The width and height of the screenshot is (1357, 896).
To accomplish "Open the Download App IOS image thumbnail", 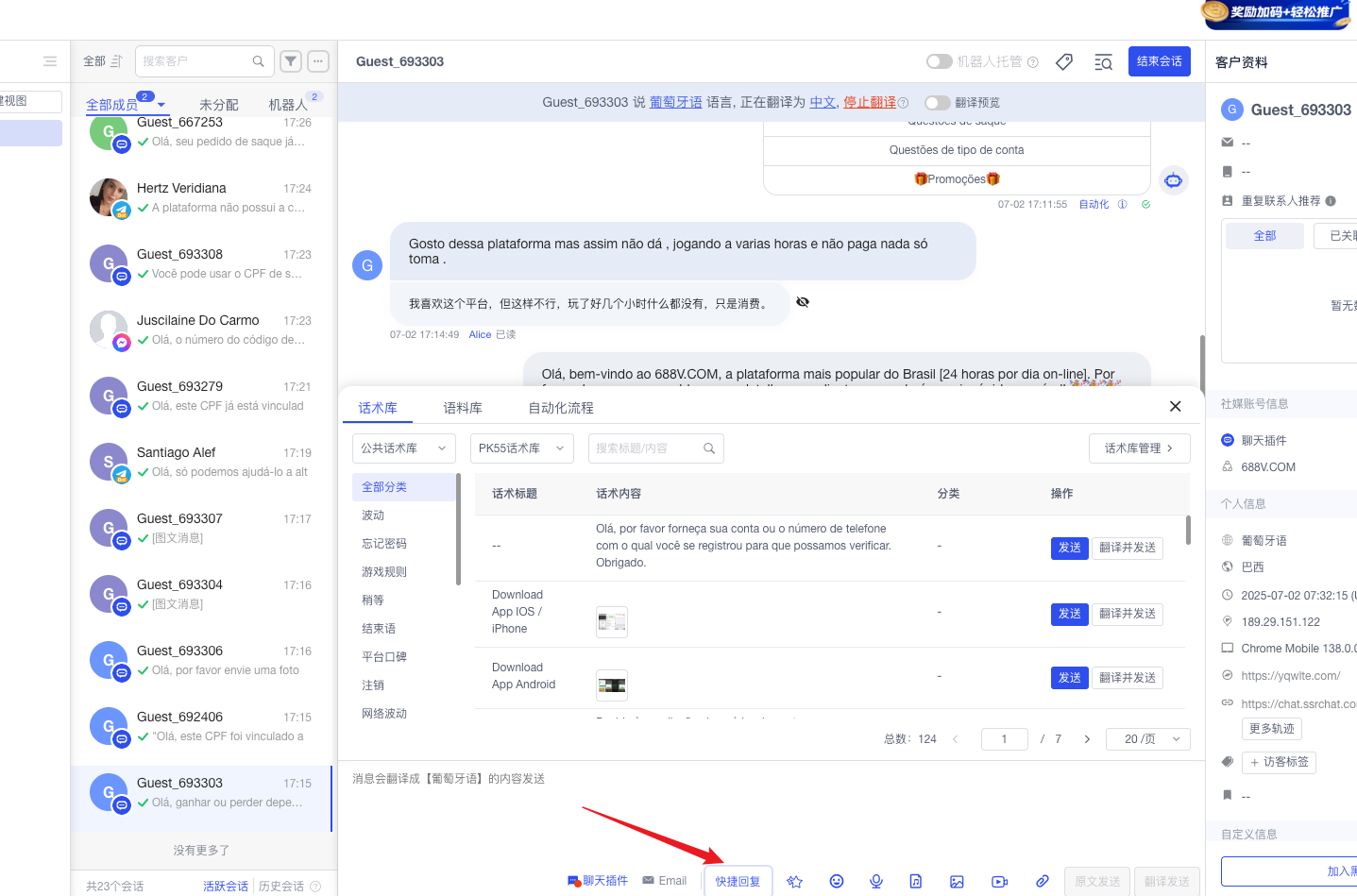I will pos(612,622).
